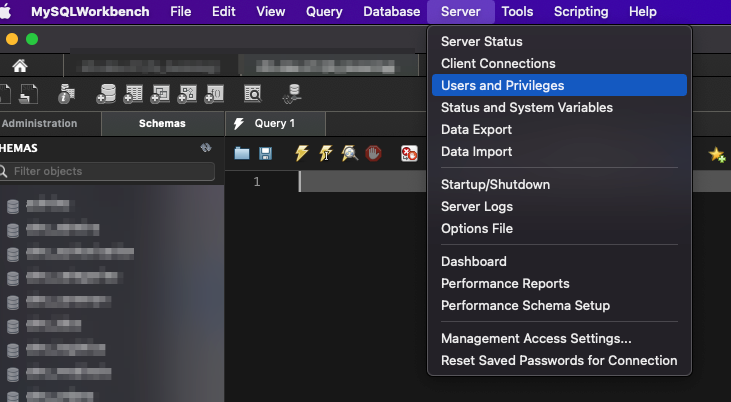Open the Scripting menu

(581, 12)
